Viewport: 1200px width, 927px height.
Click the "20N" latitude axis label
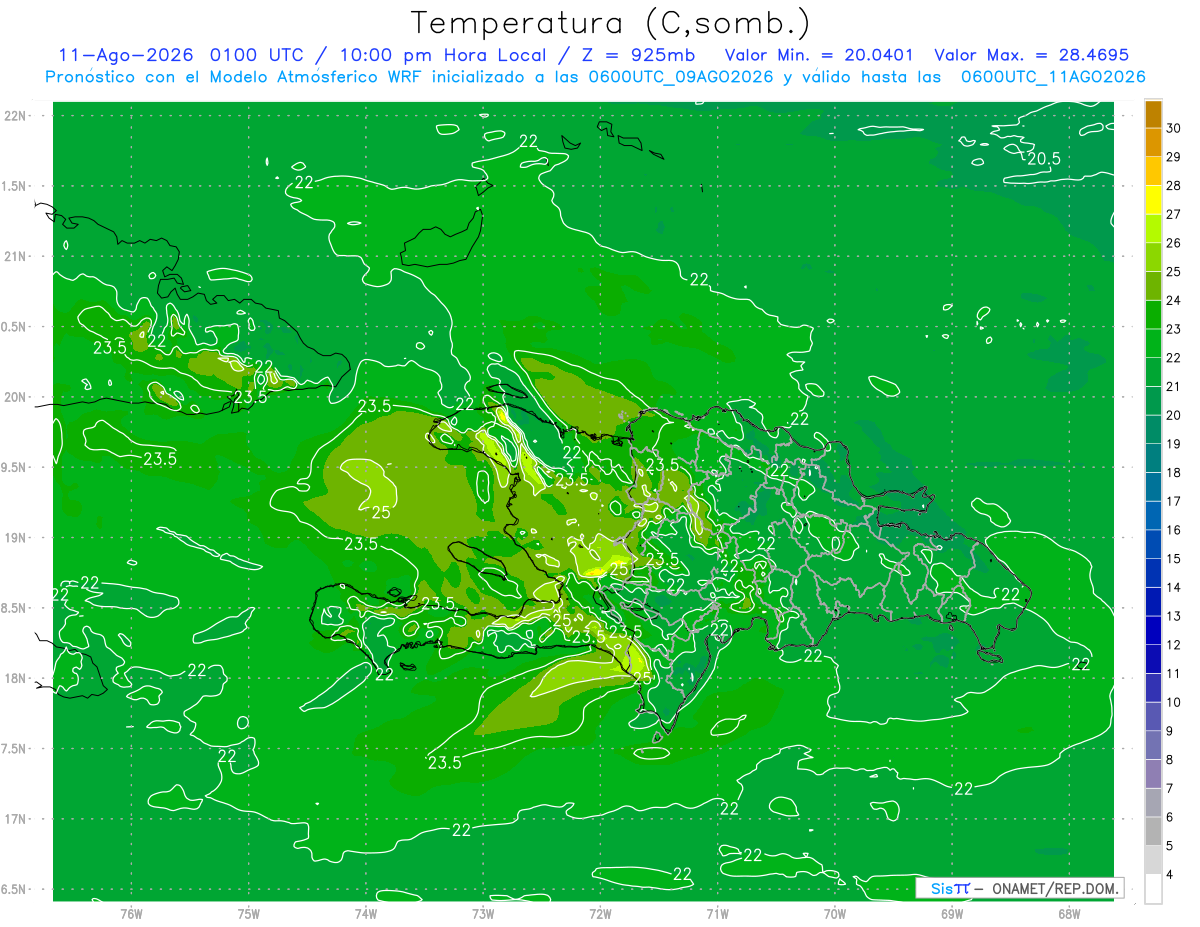(16, 397)
